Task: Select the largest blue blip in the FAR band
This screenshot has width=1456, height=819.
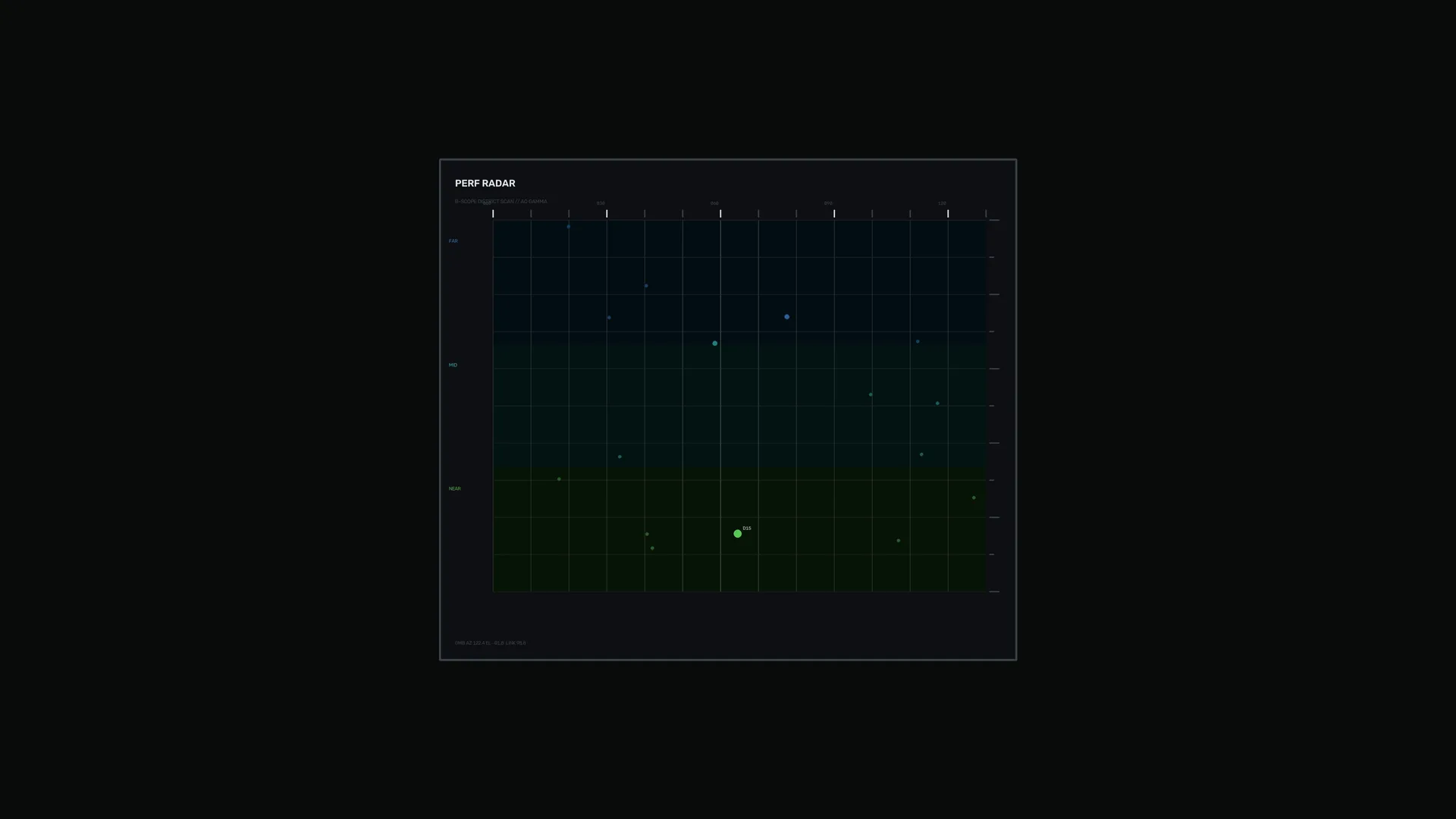Action: (786, 317)
